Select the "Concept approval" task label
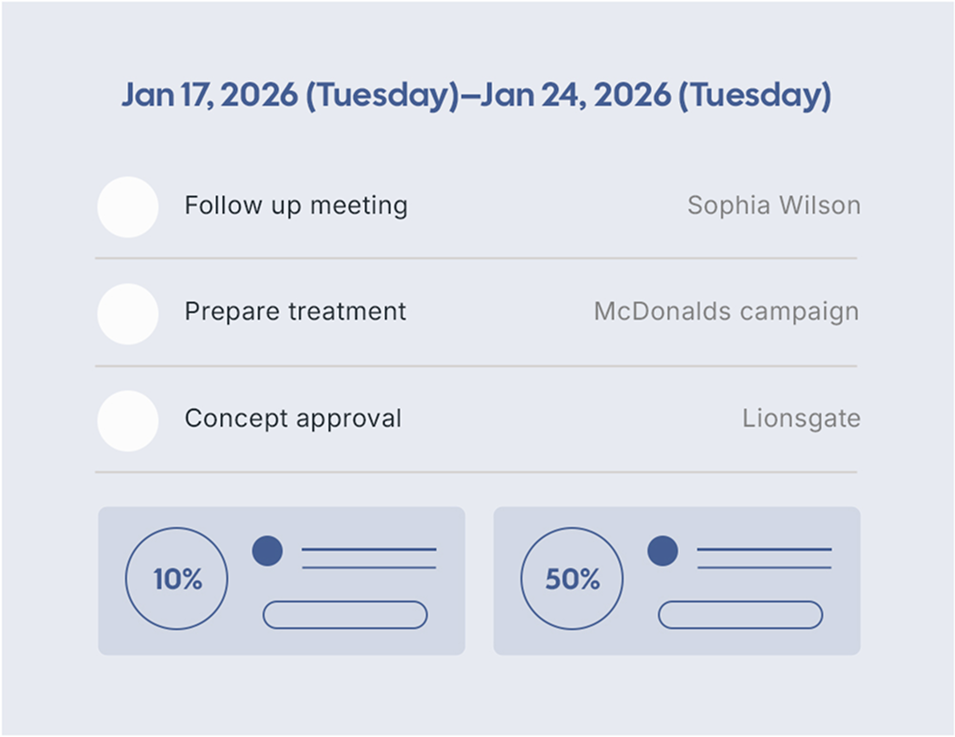The width and height of the screenshot is (955, 737). click(x=293, y=418)
